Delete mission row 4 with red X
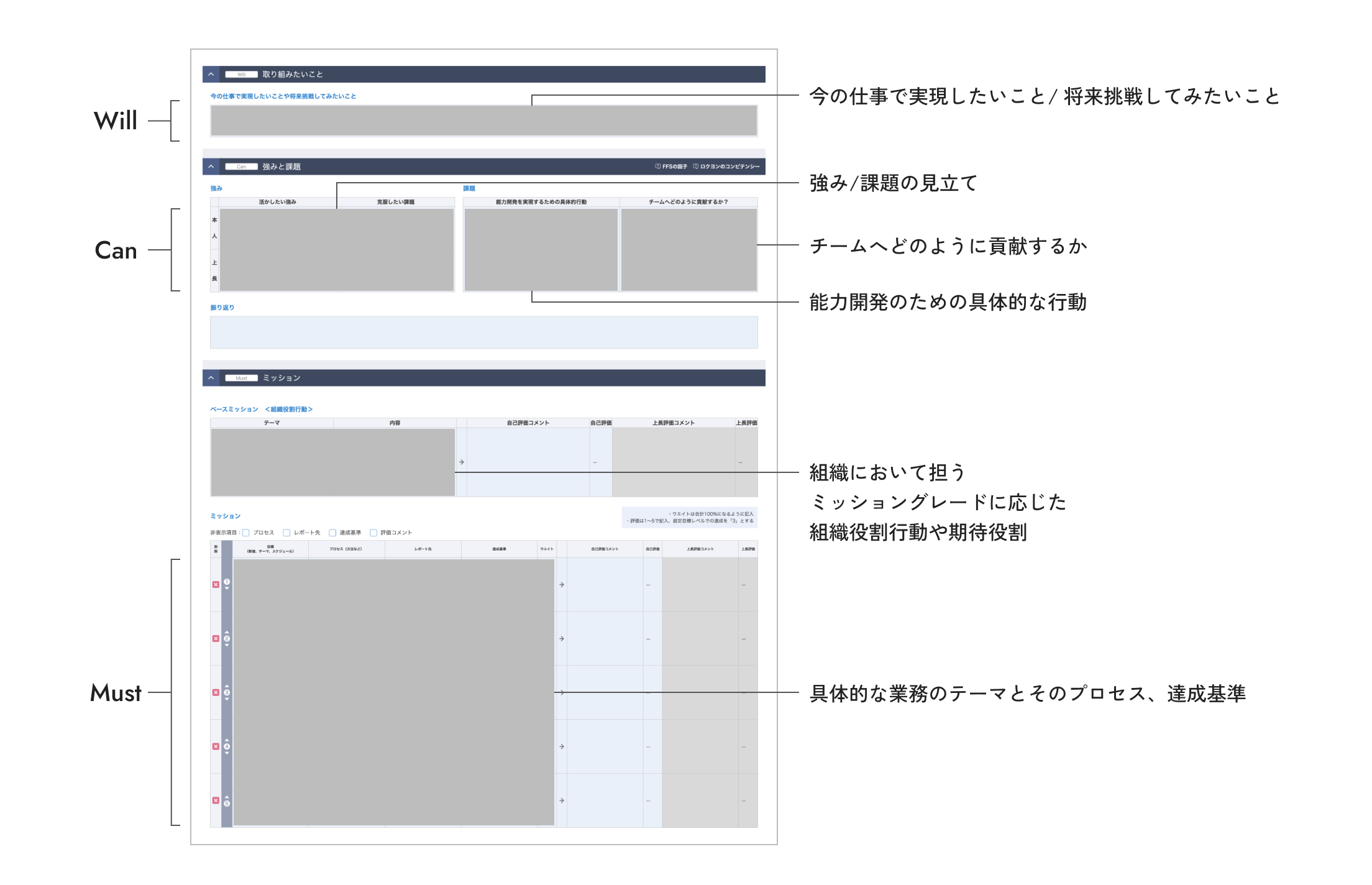The width and height of the screenshot is (1372, 885). [x=216, y=746]
